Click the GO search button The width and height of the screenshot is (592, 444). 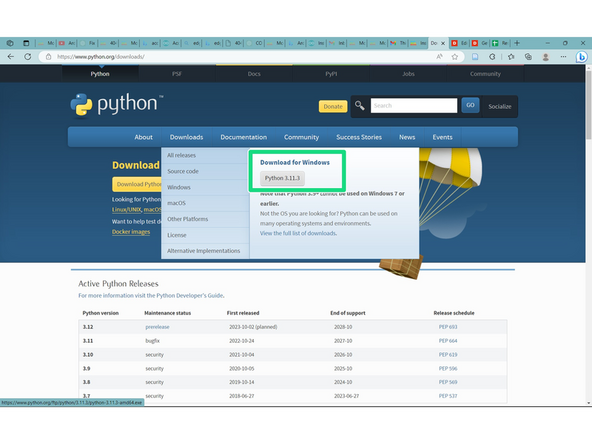pyautogui.click(x=470, y=105)
